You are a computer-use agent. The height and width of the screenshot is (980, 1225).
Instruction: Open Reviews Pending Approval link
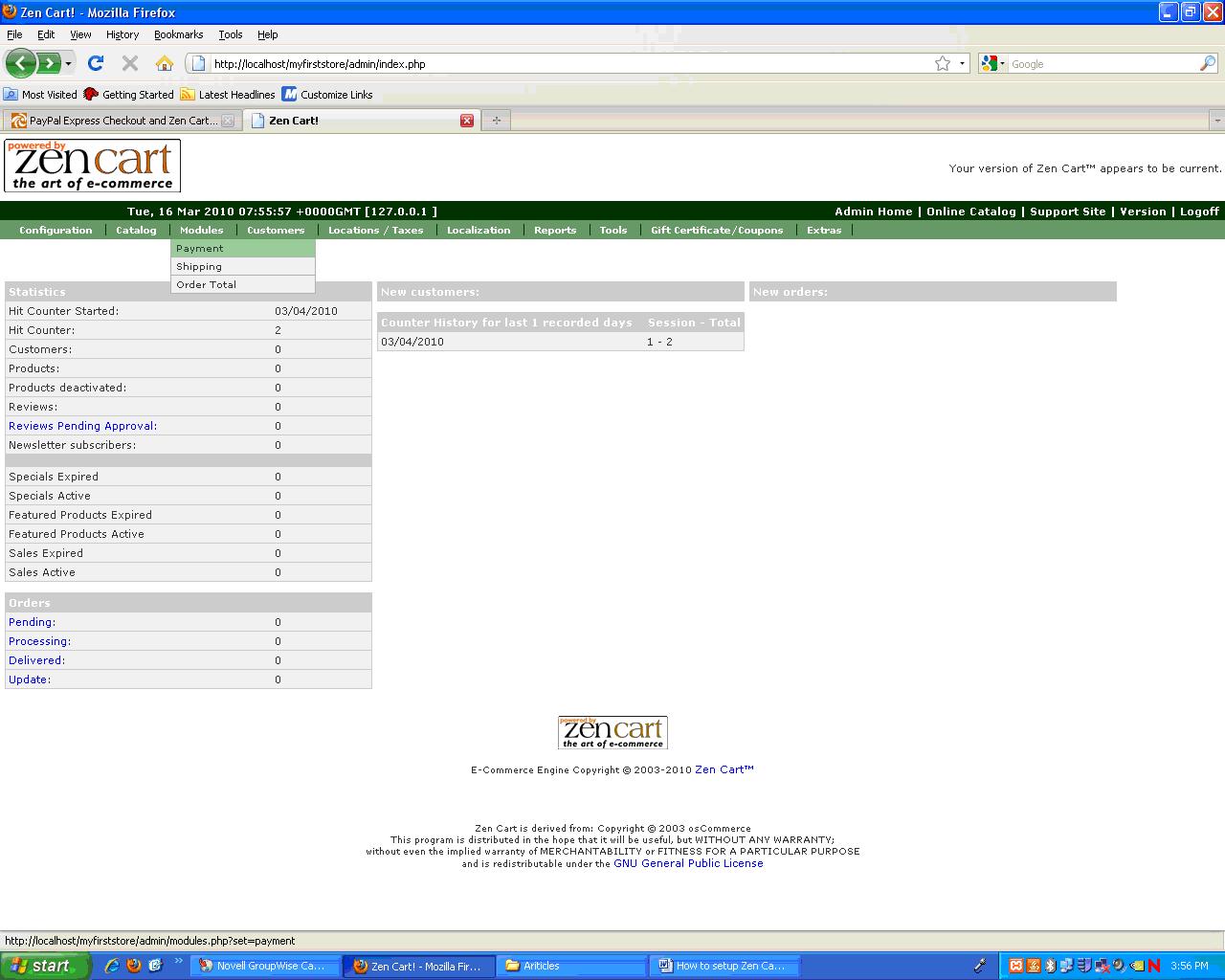point(82,426)
